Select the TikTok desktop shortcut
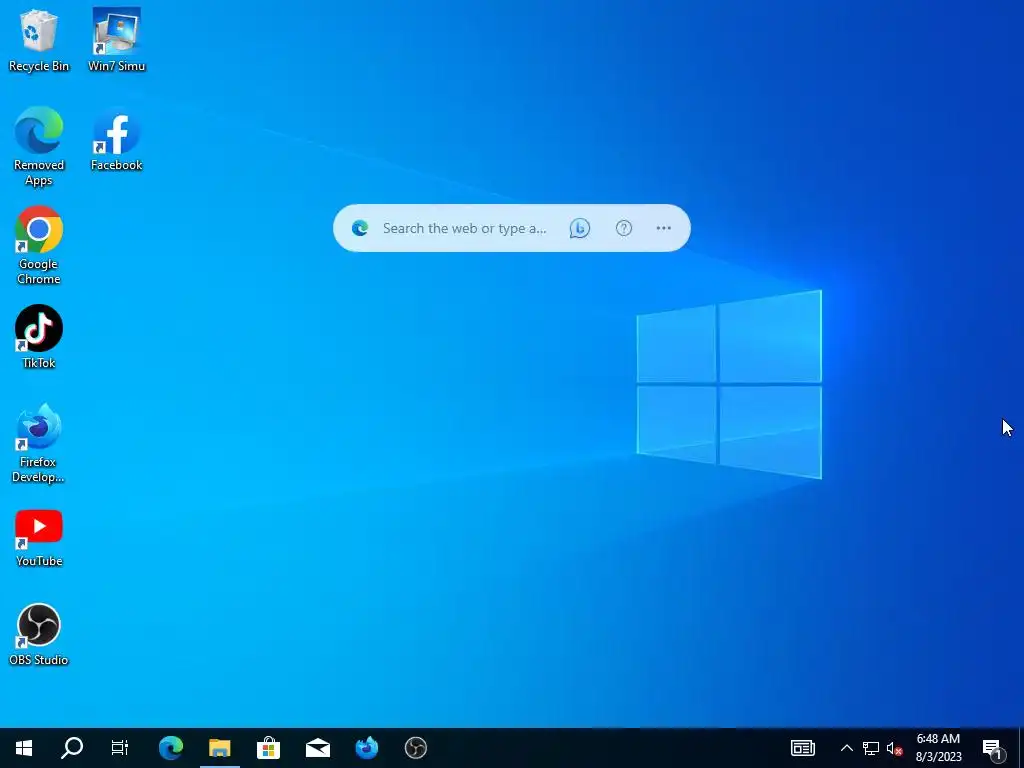1024x768 pixels. pyautogui.click(x=39, y=337)
